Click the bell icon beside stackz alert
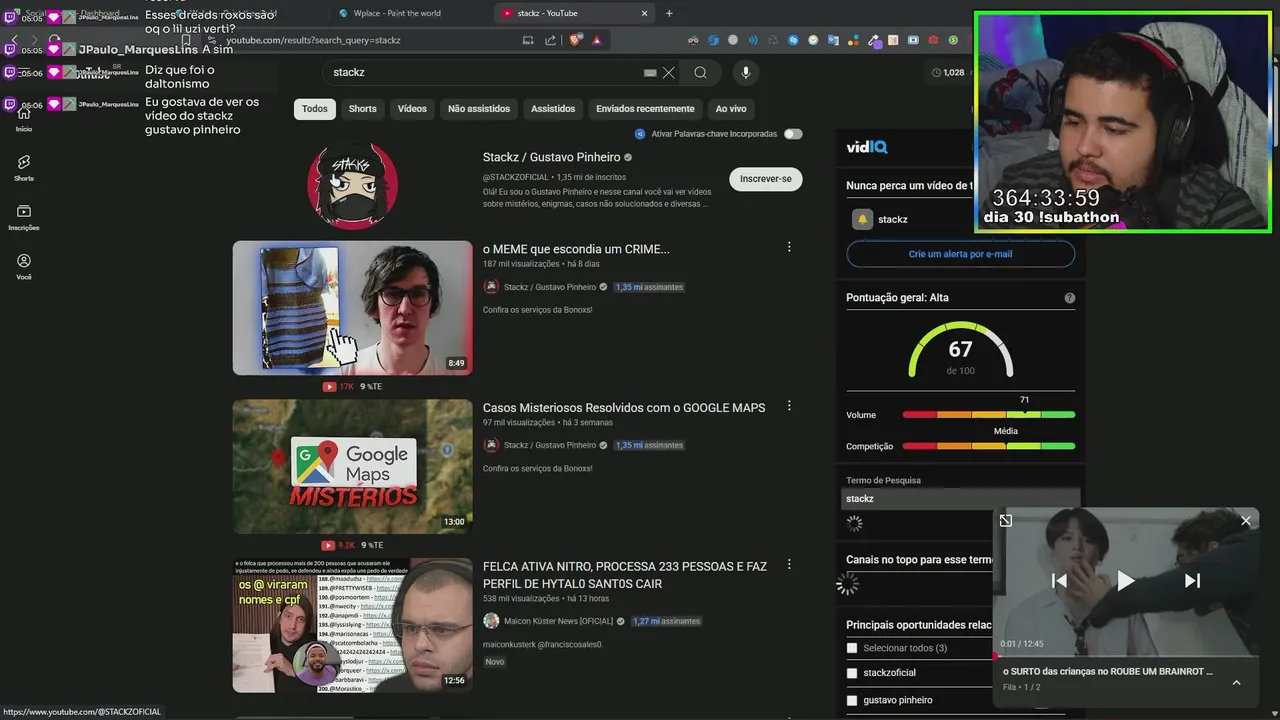This screenshot has height=720, width=1280. tap(862, 219)
